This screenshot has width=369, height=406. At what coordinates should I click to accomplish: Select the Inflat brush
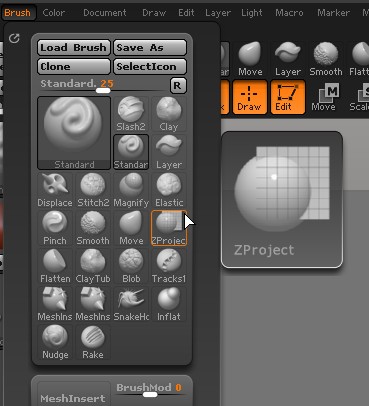169,304
